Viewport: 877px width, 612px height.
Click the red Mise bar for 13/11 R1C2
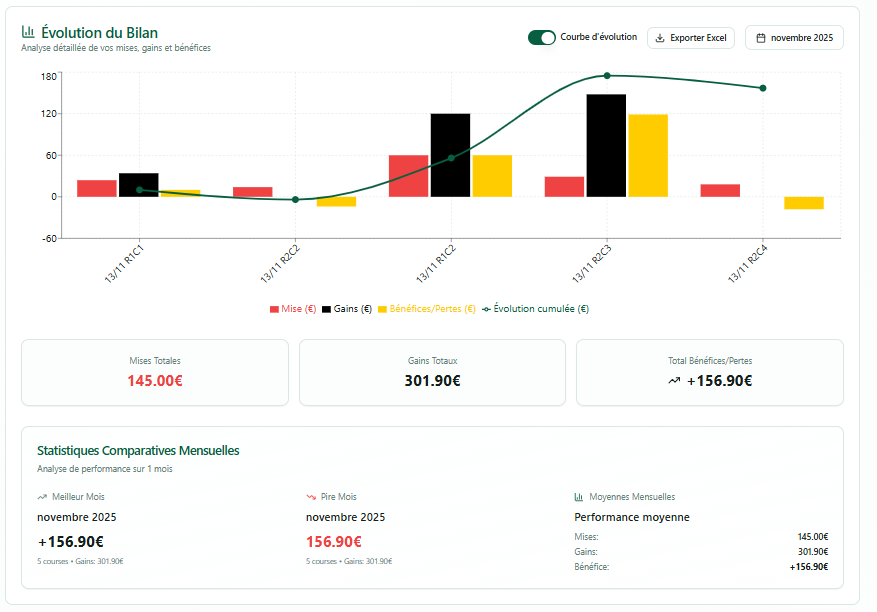pyautogui.click(x=408, y=176)
